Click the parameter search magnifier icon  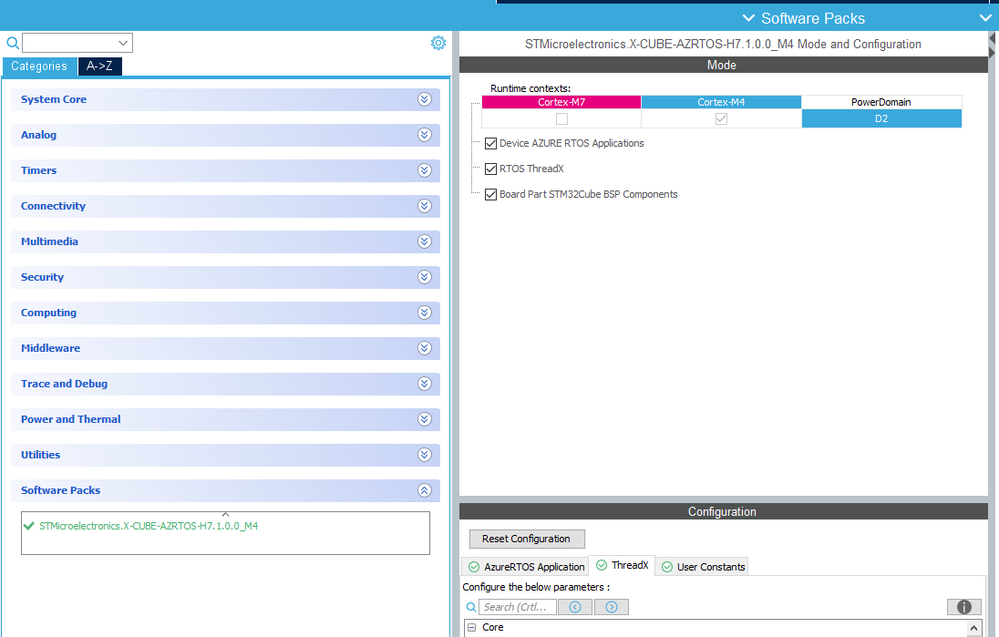471,607
